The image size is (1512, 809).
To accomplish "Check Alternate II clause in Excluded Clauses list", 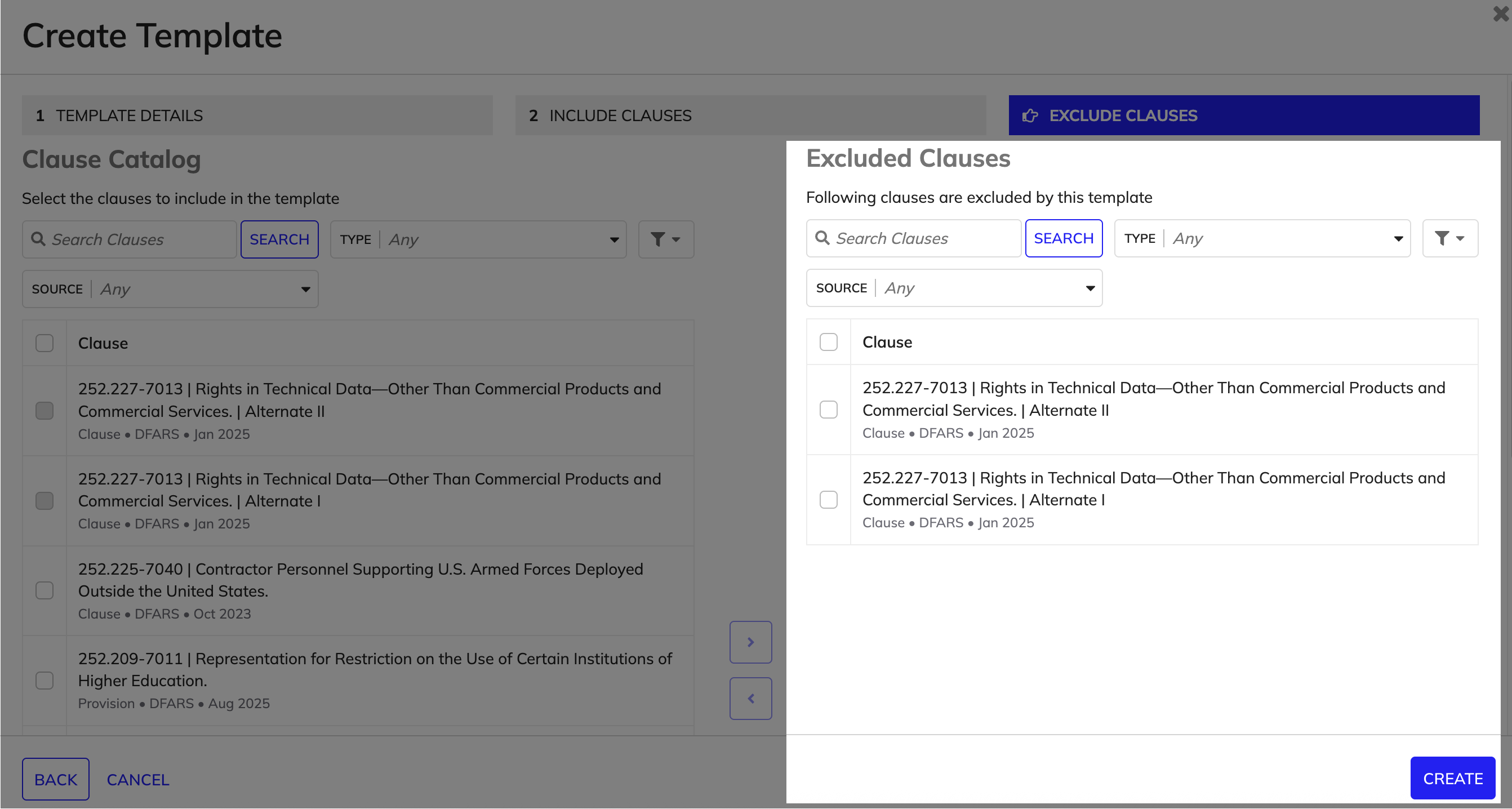I will pos(828,410).
